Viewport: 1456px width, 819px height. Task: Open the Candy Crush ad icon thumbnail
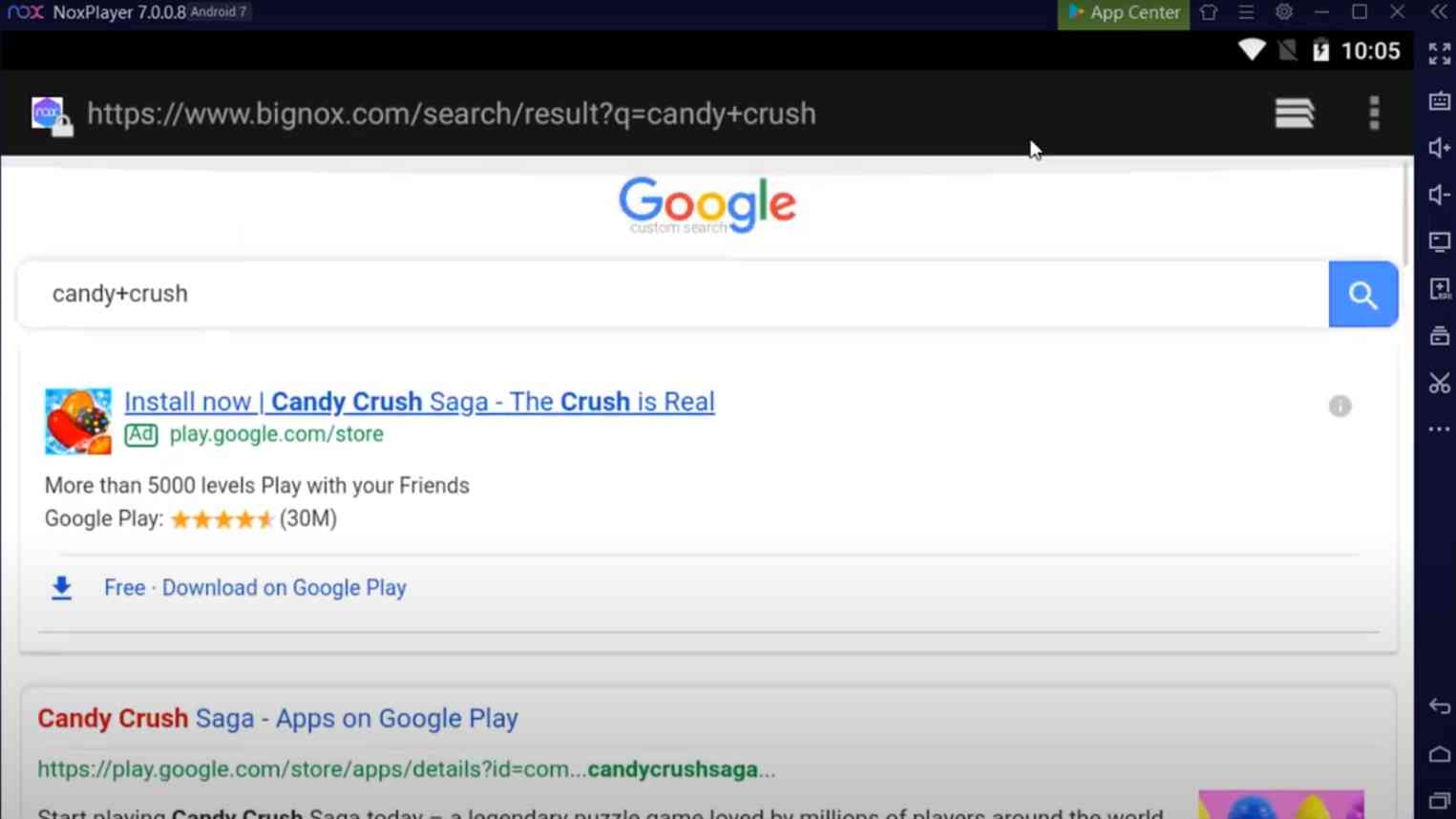pyautogui.click(x=78, y=421)
